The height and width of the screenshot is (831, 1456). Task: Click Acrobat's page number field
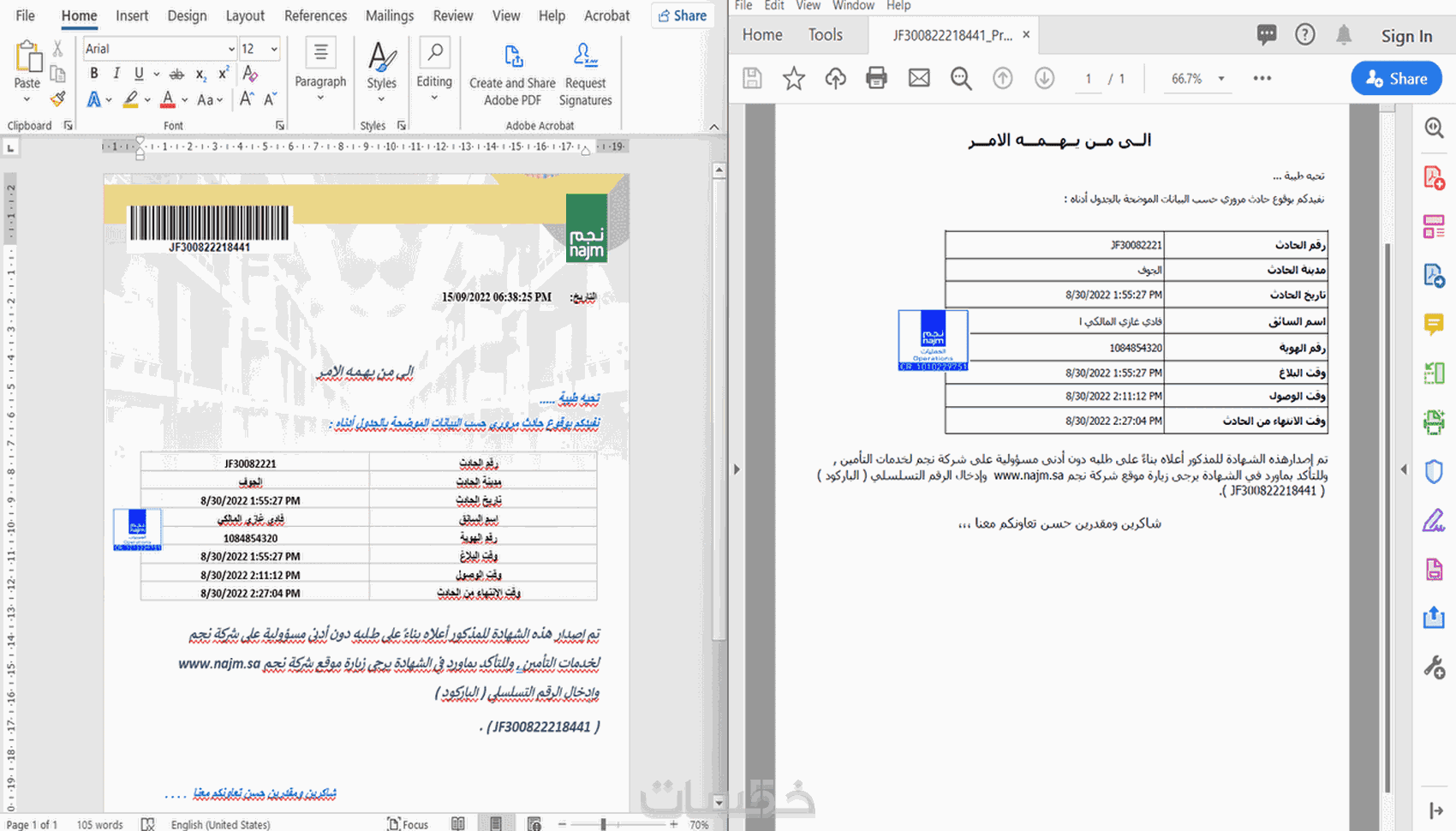tap(1089, 79)
